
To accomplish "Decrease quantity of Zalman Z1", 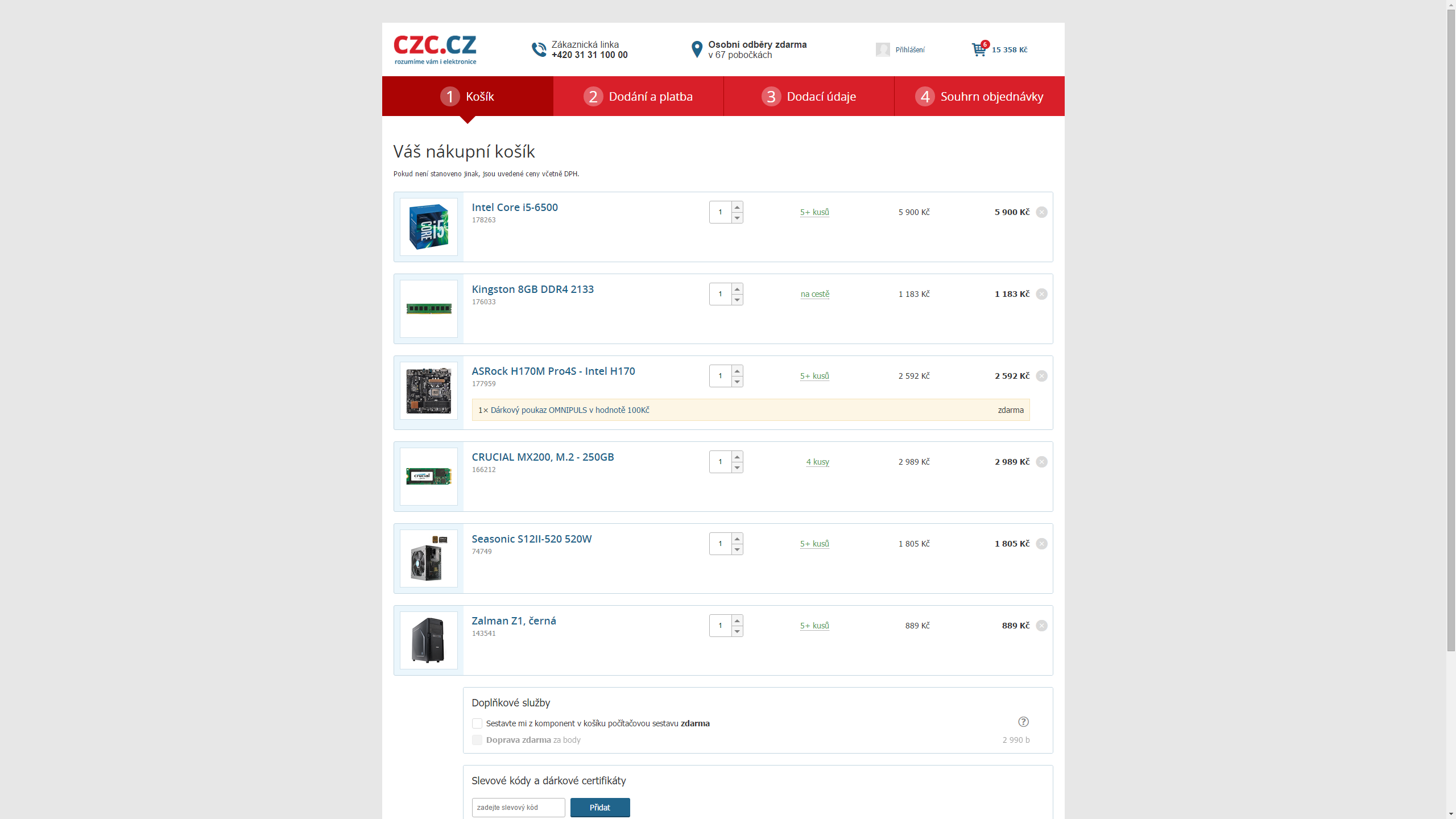I will [737, 631].
